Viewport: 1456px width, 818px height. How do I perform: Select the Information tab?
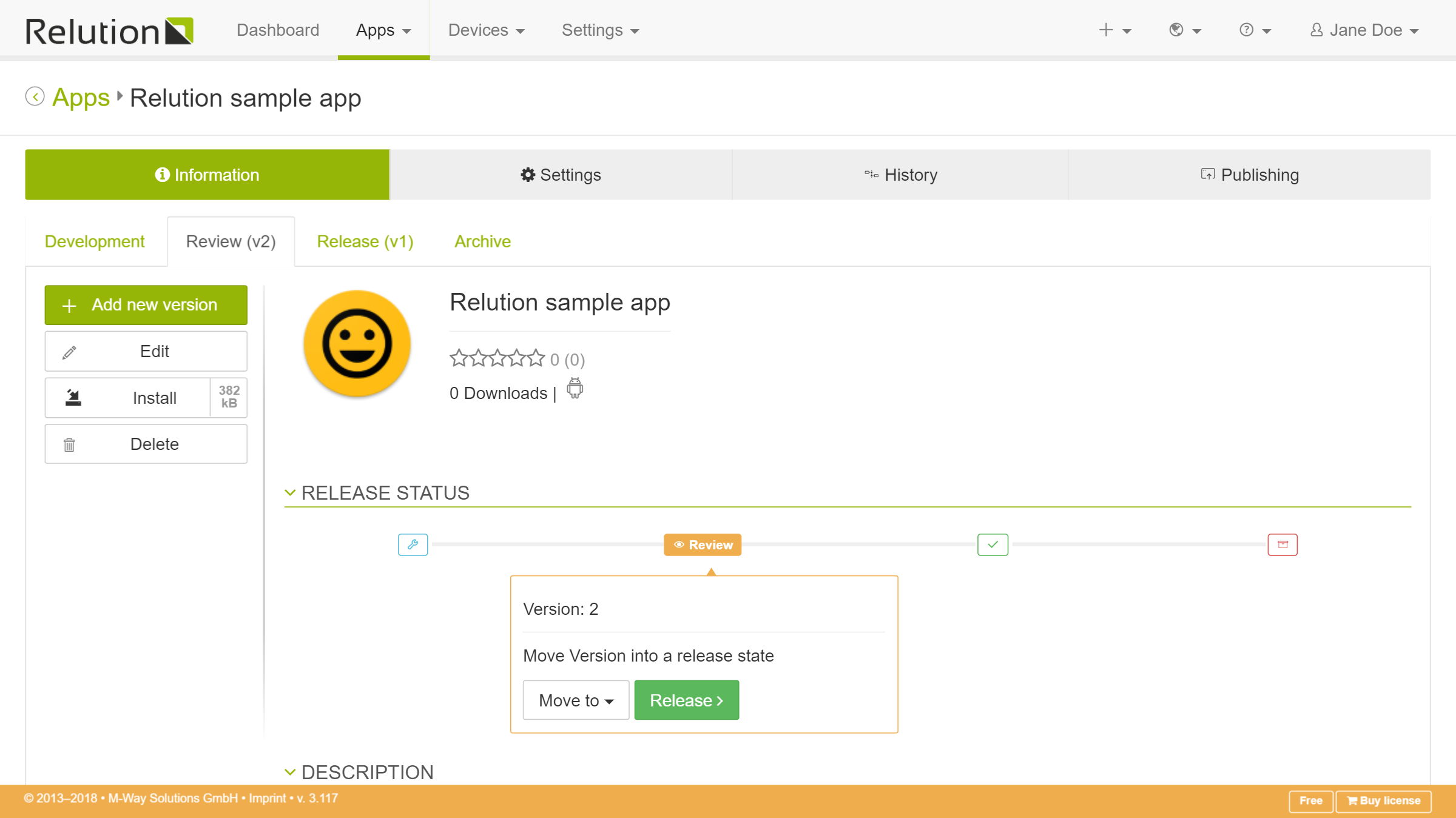tap(207, 175)
